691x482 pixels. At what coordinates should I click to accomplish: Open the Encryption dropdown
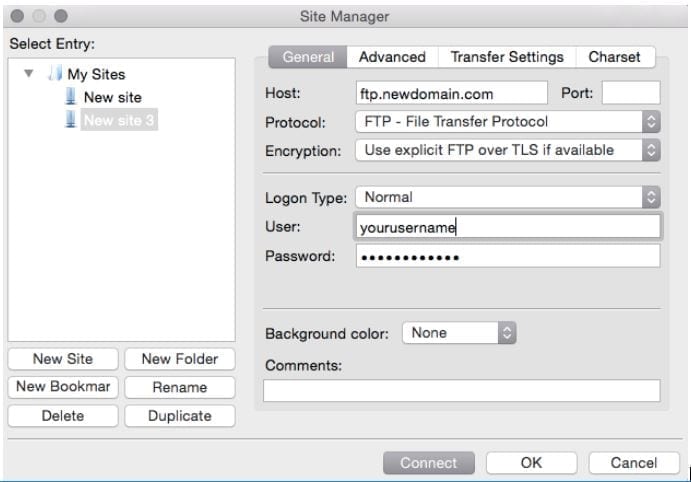508,150
